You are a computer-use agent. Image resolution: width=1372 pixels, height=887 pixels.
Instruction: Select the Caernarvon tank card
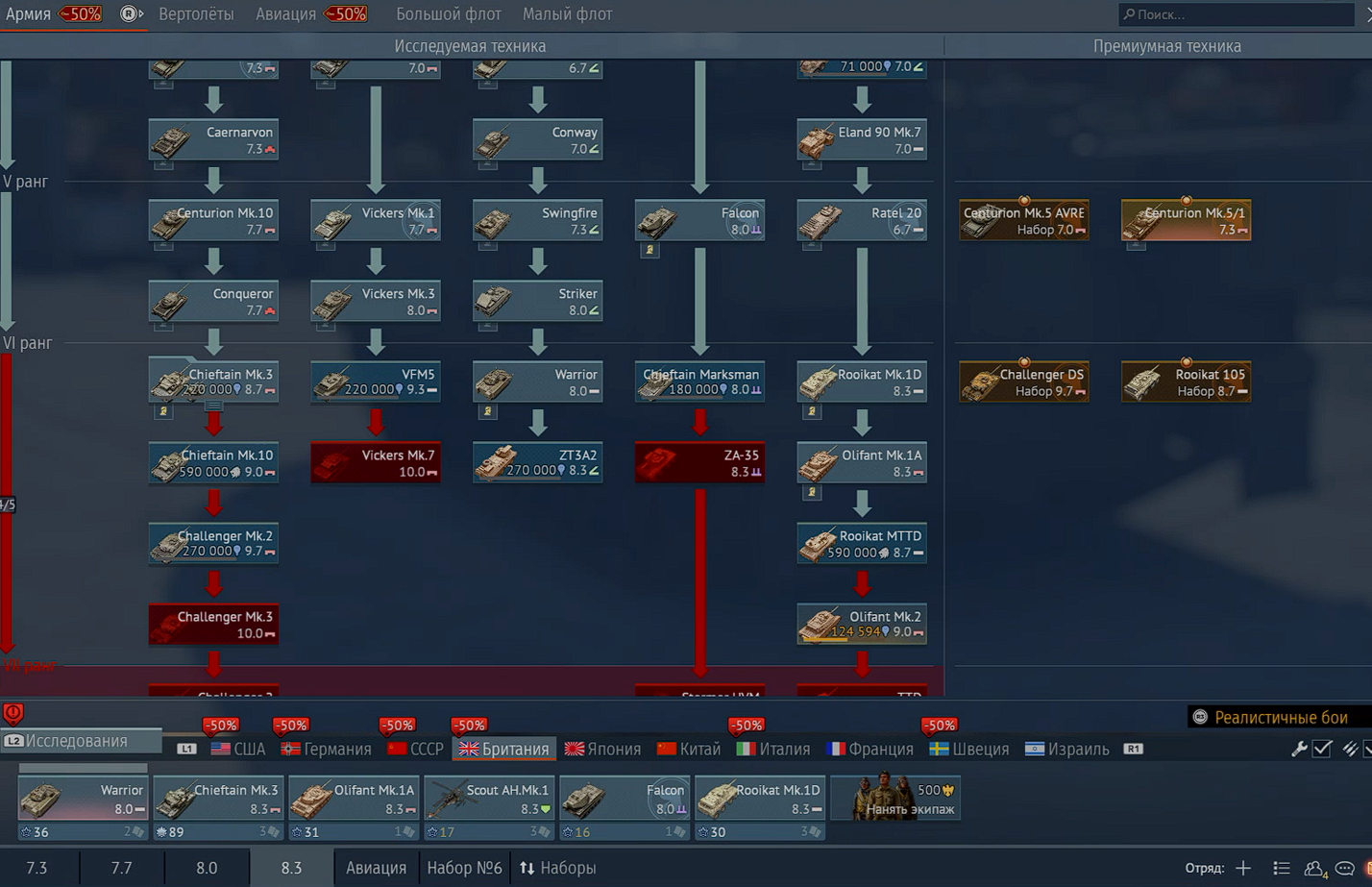coord(213,140)
